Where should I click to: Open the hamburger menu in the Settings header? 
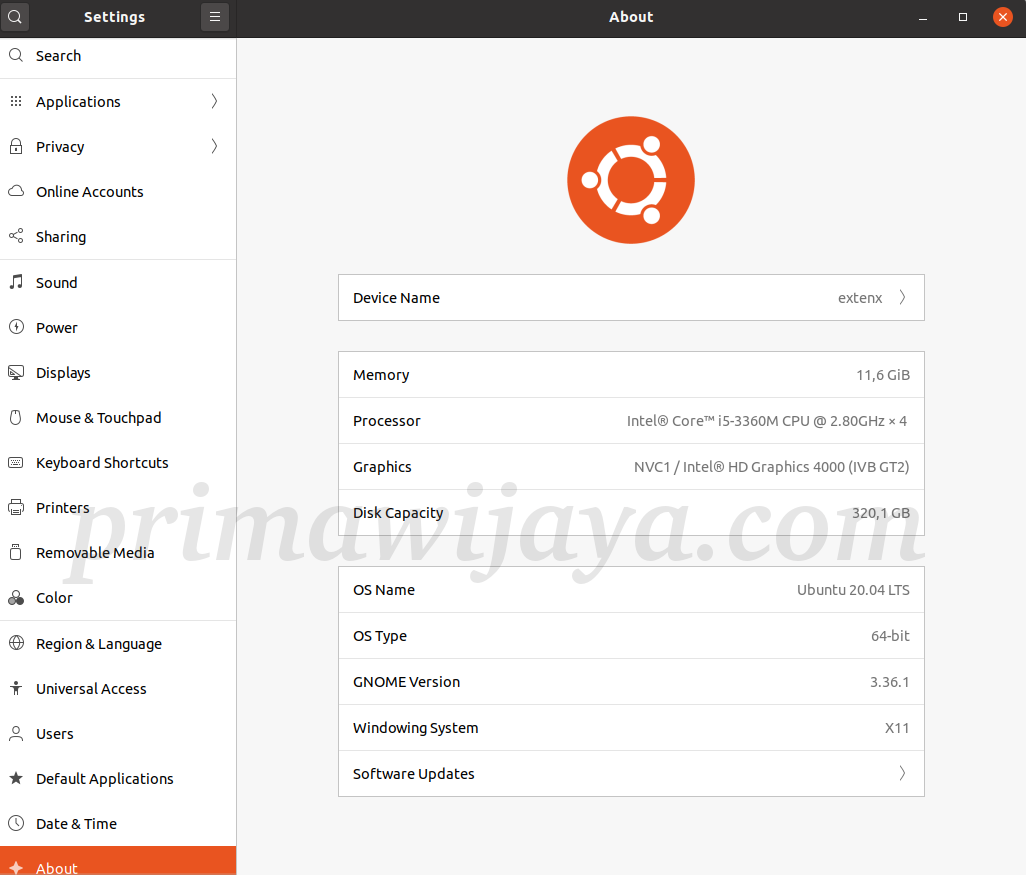pyautogui.click(x=215, y=17)
